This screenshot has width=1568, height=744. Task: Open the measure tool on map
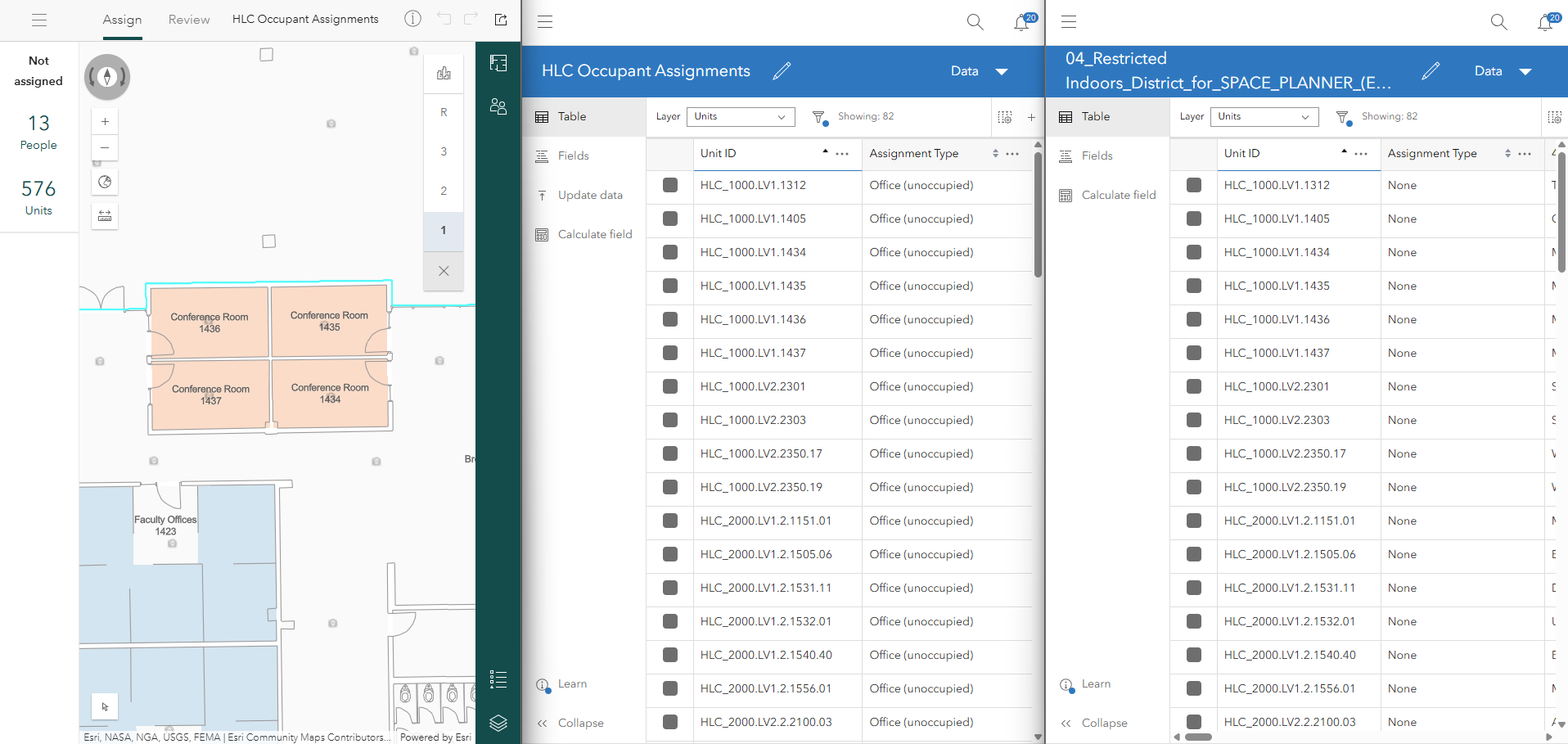click(105, 216)
